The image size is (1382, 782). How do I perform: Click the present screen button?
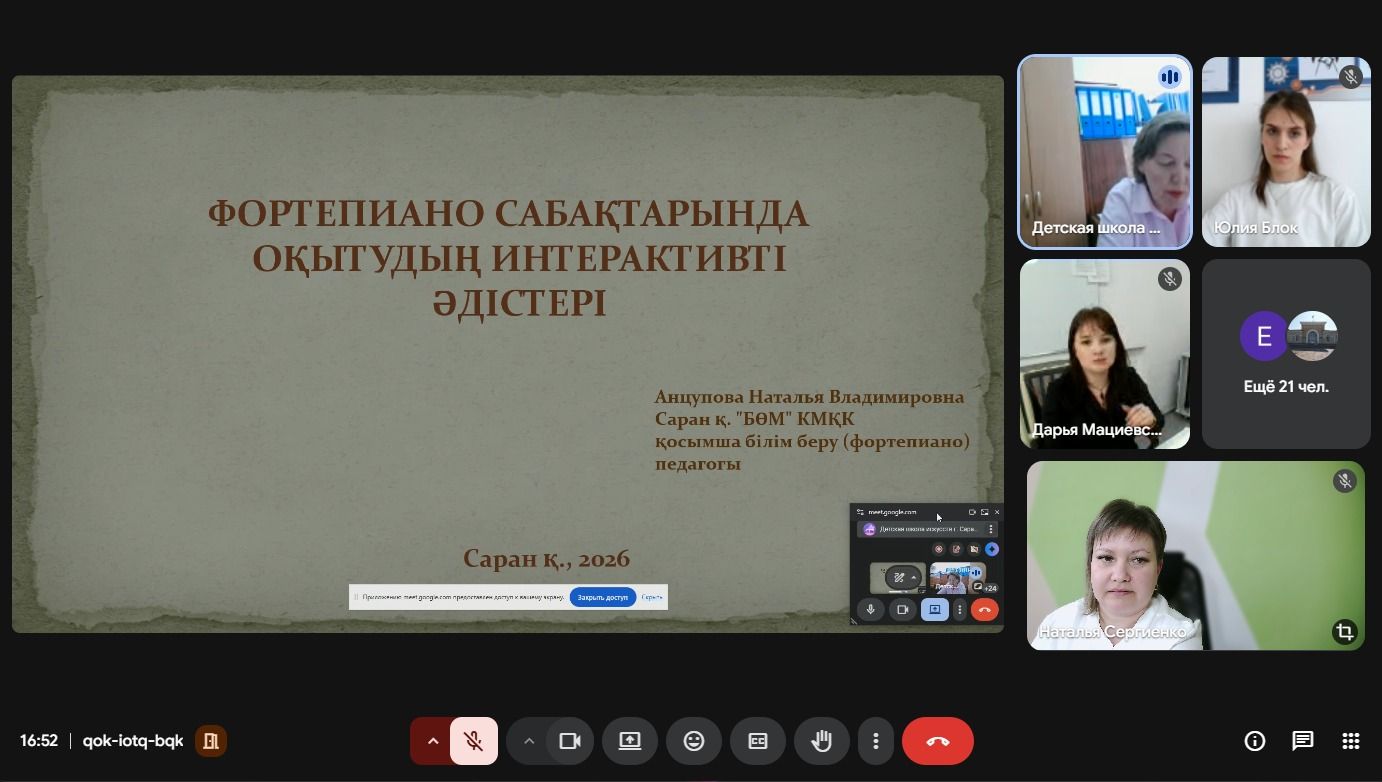(630, 741)
